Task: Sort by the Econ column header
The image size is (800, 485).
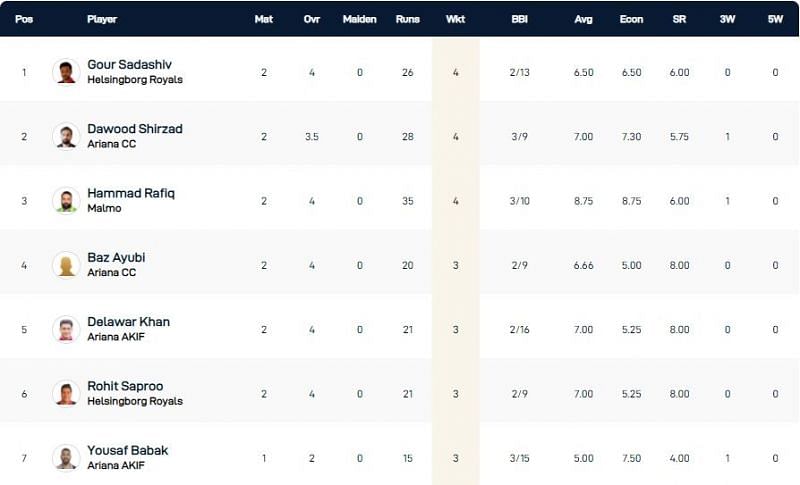Action: pyautogui.click(x=630, y=19)
